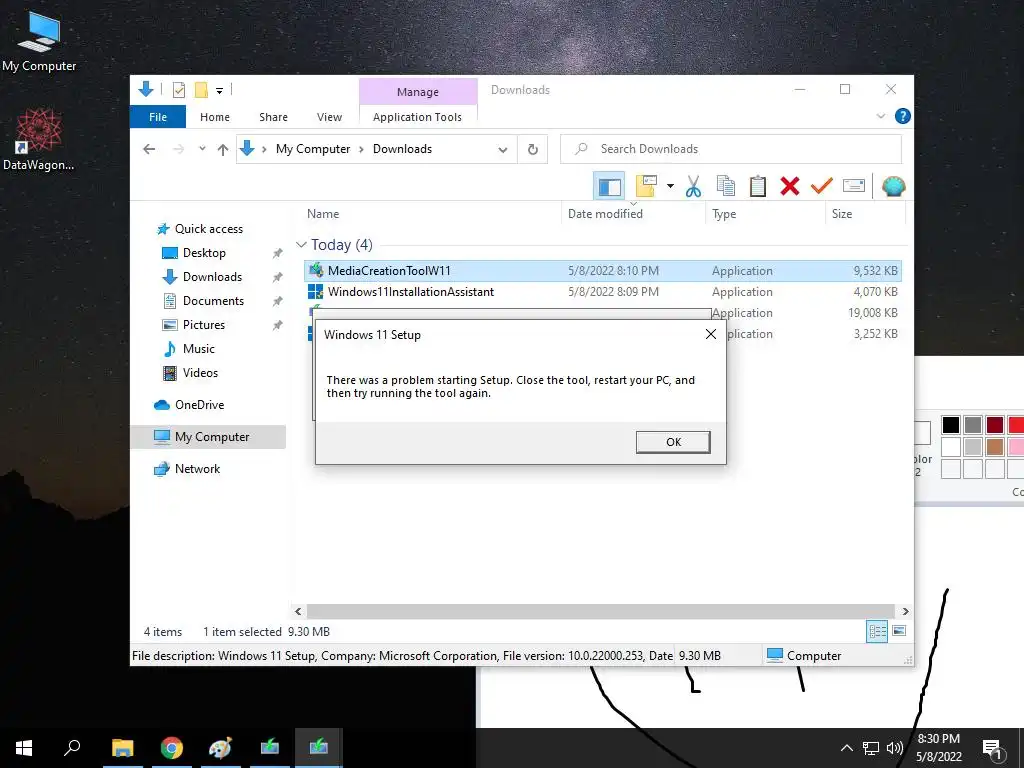Switch to Details view via status bar icon
This screenshot has height=768, width=1024.
point(877,631)
